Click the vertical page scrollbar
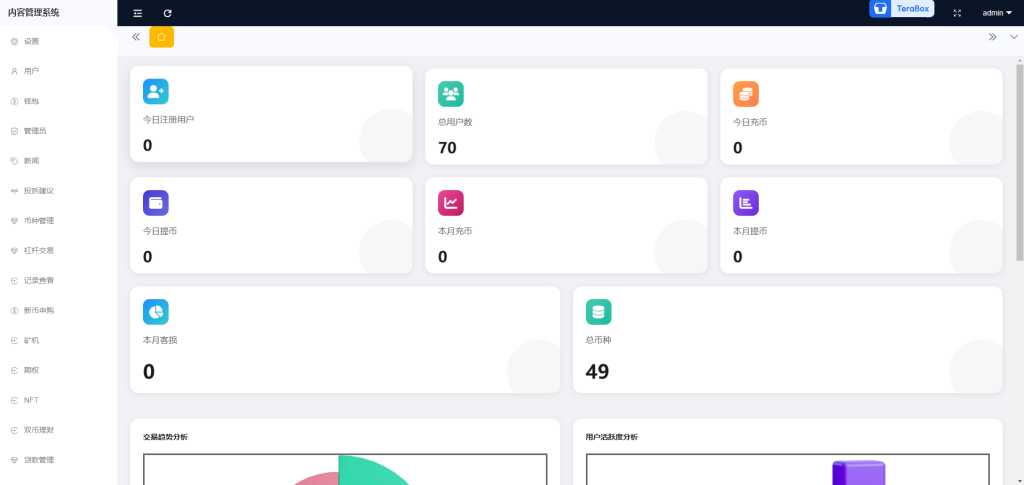The height and width of the screenshot is (485, 1024). (1019, 160)
